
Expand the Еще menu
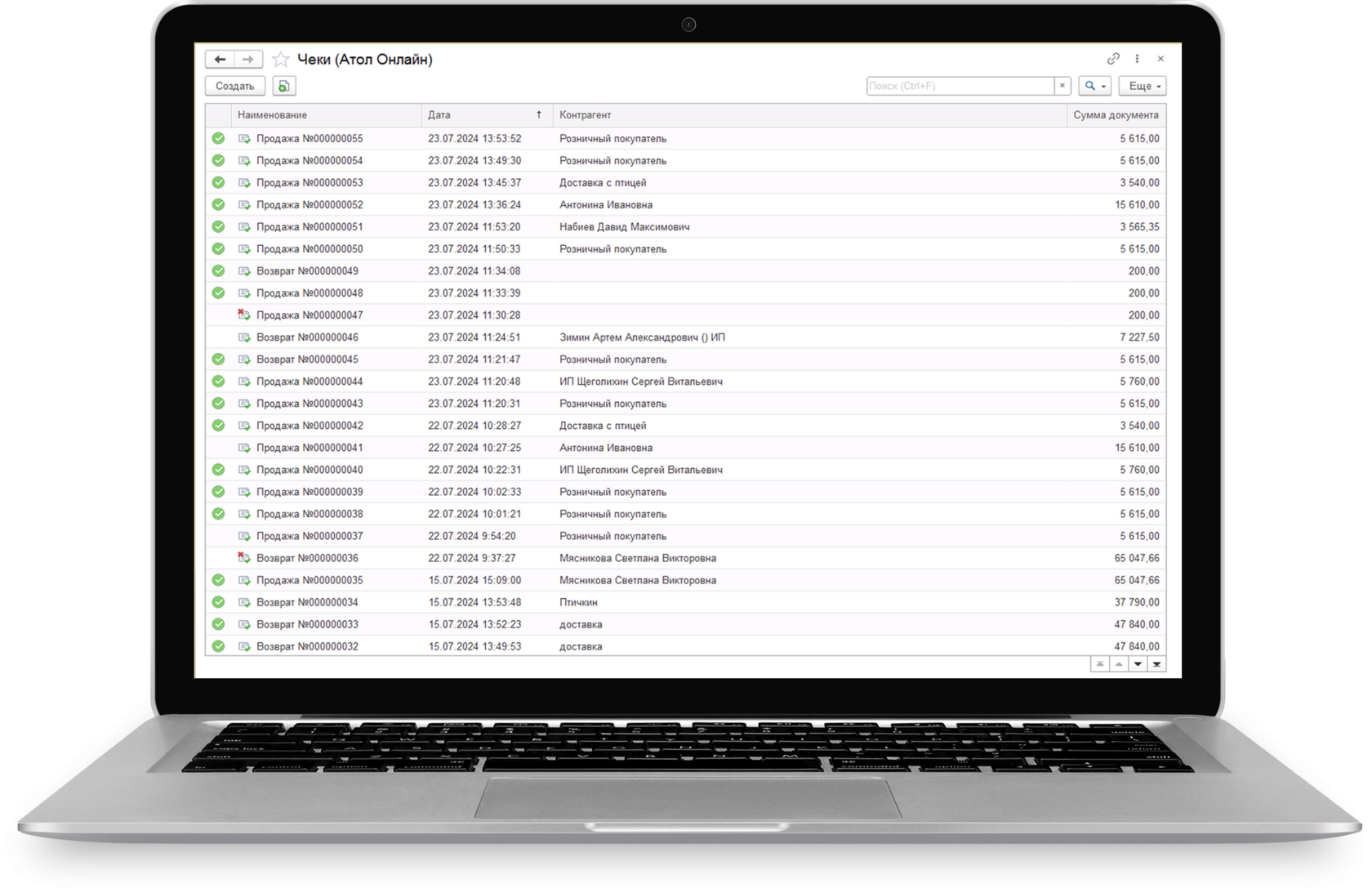click(1143, 86)
